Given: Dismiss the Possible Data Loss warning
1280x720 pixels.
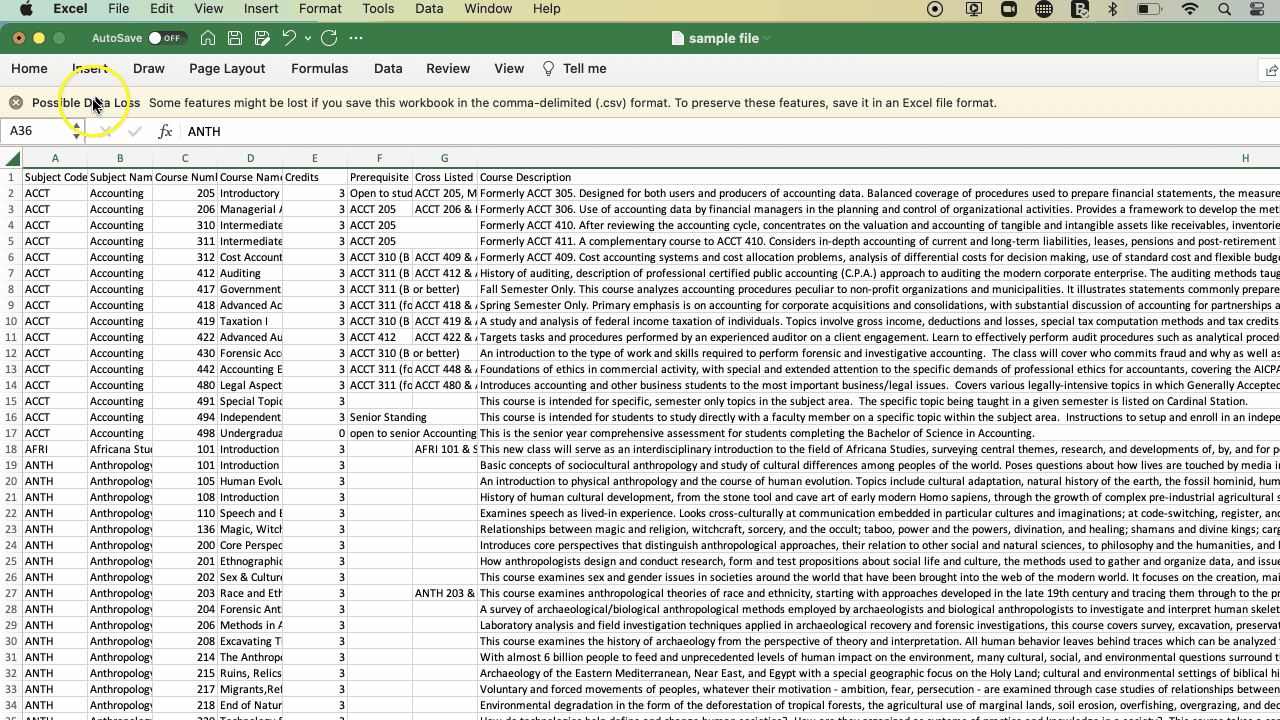Looking at the screenshot, I should click(16, 102).
